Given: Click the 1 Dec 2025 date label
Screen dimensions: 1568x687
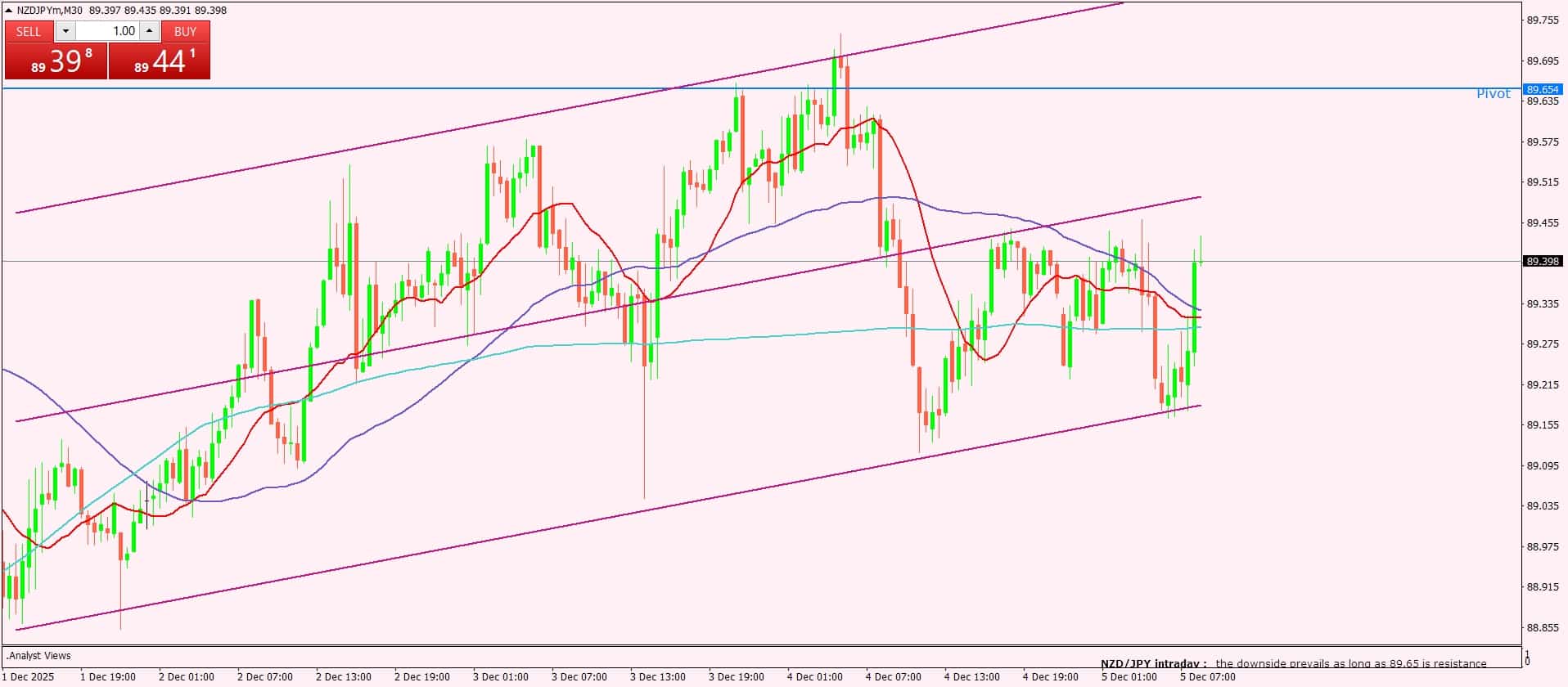Looking at the screenshot, I should pos(29,677).
